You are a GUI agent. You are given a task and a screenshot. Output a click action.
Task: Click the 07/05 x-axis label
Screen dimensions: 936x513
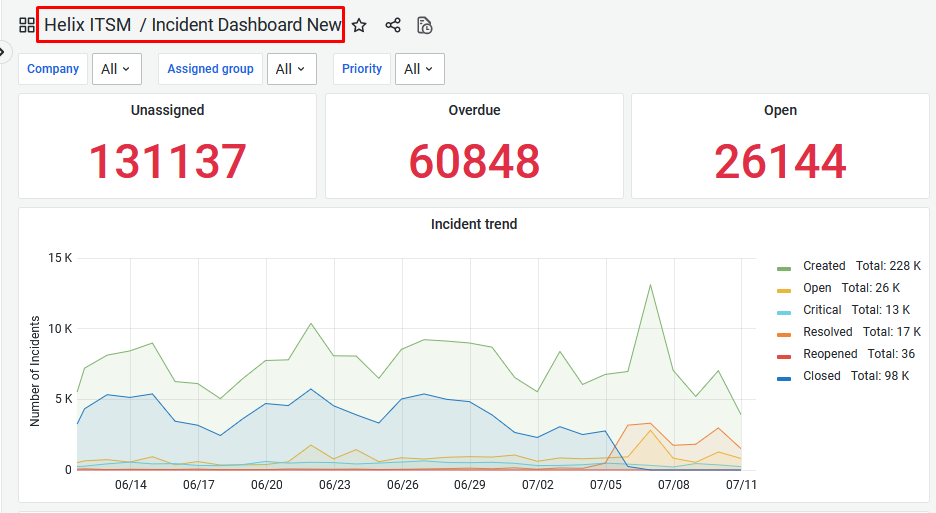point(606,484)
